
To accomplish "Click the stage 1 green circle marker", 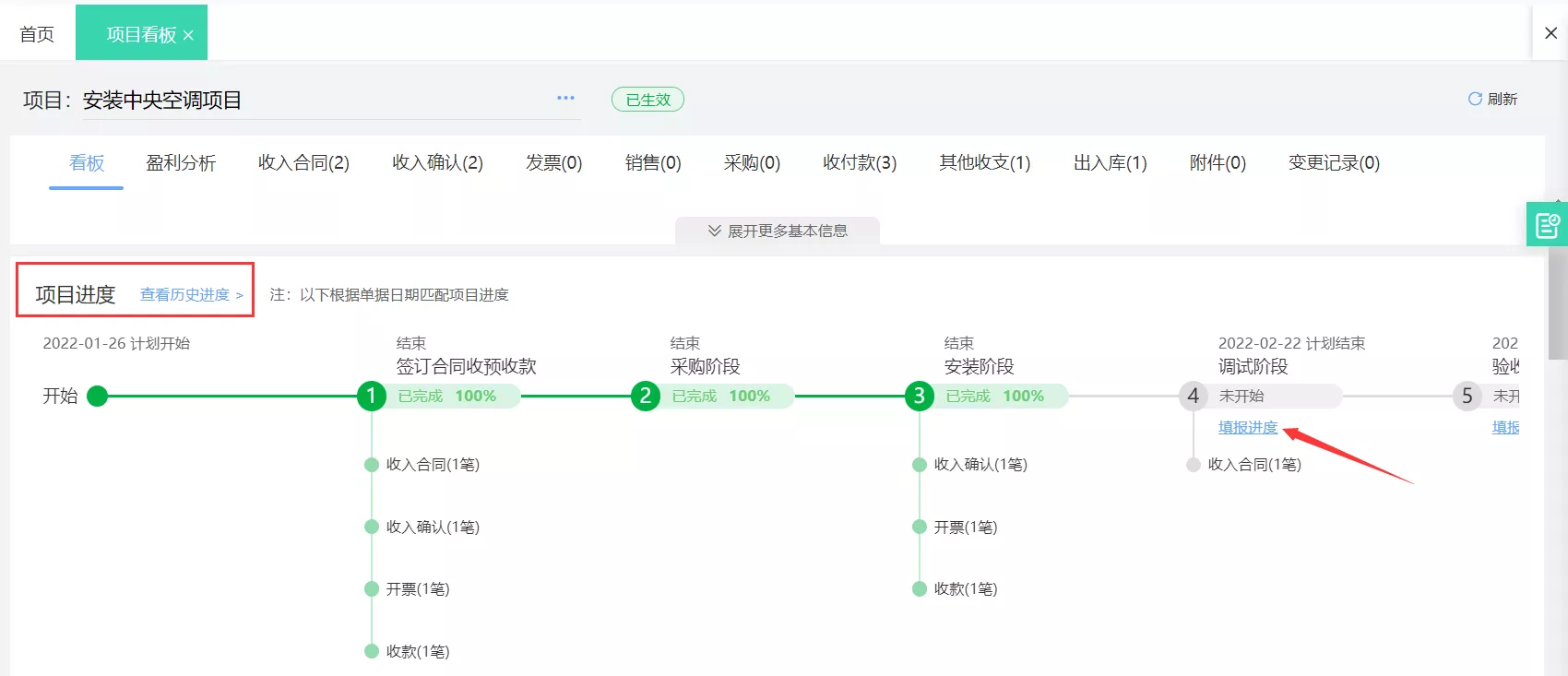I will [371, 397].
